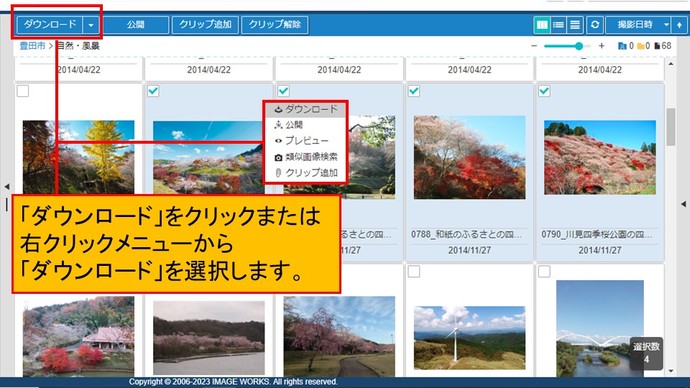Uncheck the checkbox for 0790_川見四季桜公園 photo
The height and width of the screenshot is (388, 690).
[544, 91]
